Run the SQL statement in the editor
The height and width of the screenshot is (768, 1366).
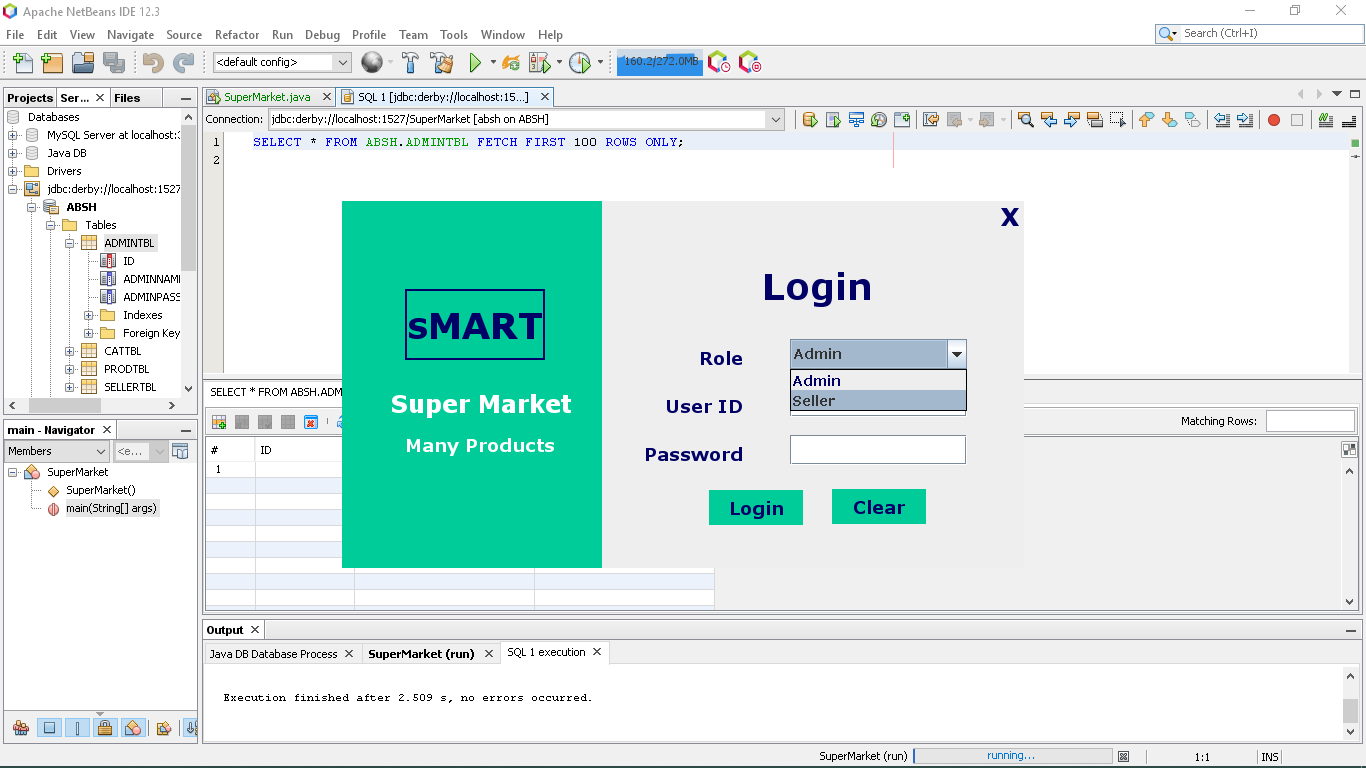pyautogui.click(x=810, y=120)
